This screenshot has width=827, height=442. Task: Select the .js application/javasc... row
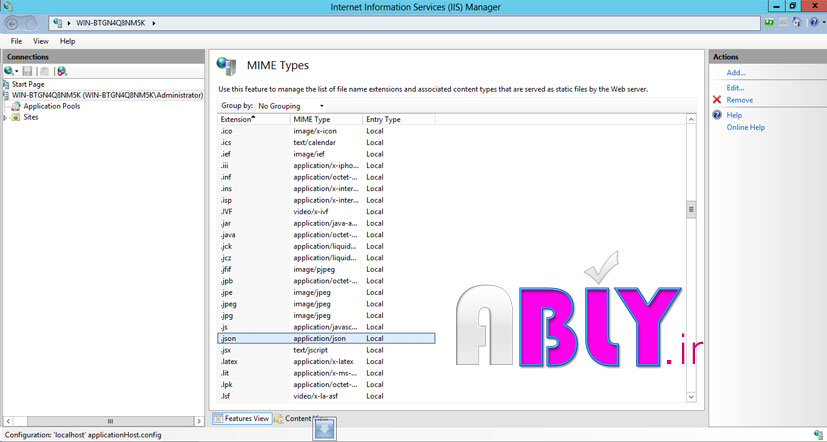point(326,327)
